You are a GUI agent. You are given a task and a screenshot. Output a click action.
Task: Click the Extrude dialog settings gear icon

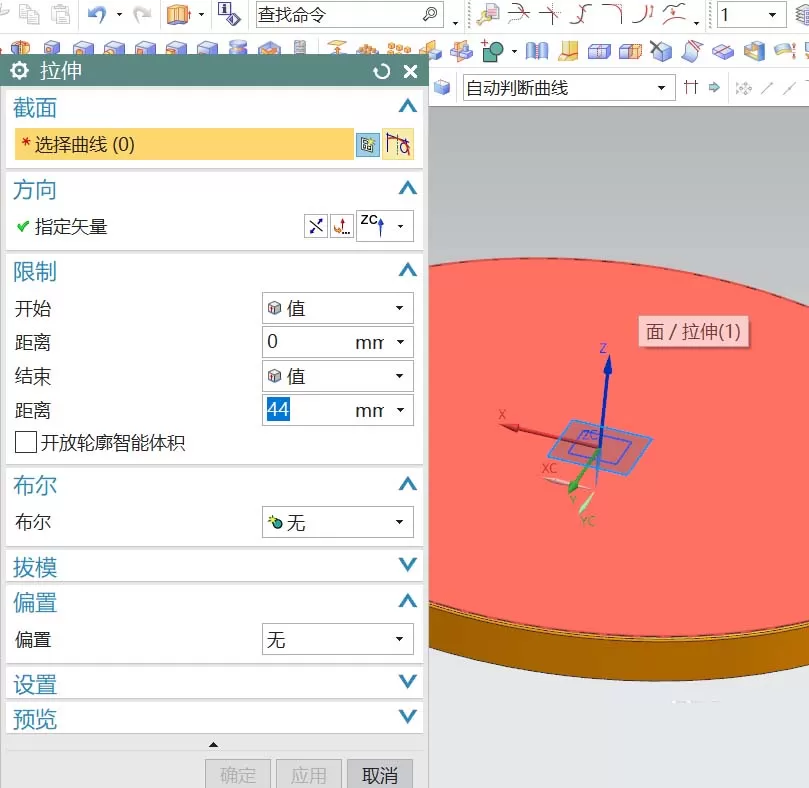(x=20, y=71)
